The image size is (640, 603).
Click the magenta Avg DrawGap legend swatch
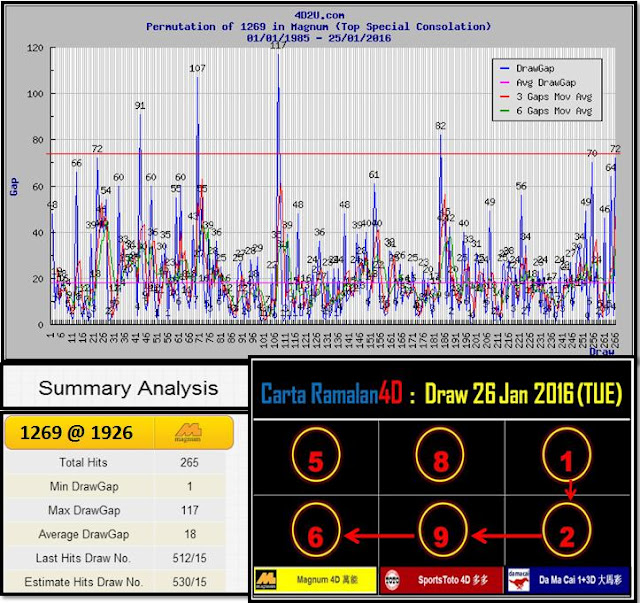(x=505, y=83)
